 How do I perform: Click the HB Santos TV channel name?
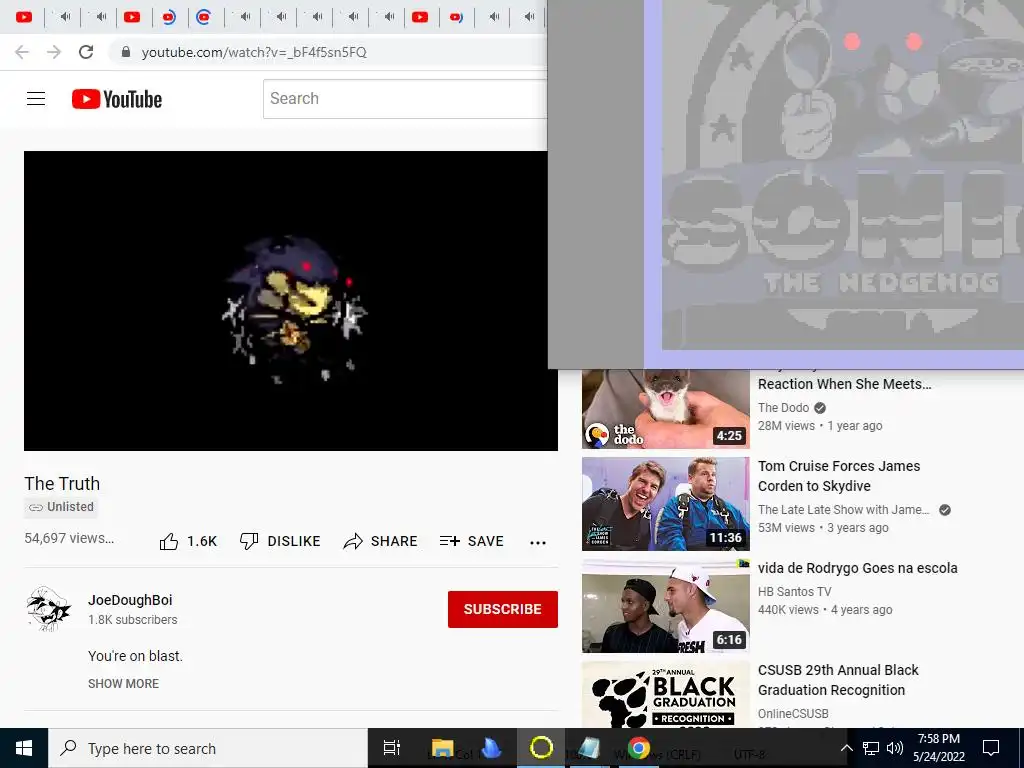pyautogui.click(x=794, y=592)
